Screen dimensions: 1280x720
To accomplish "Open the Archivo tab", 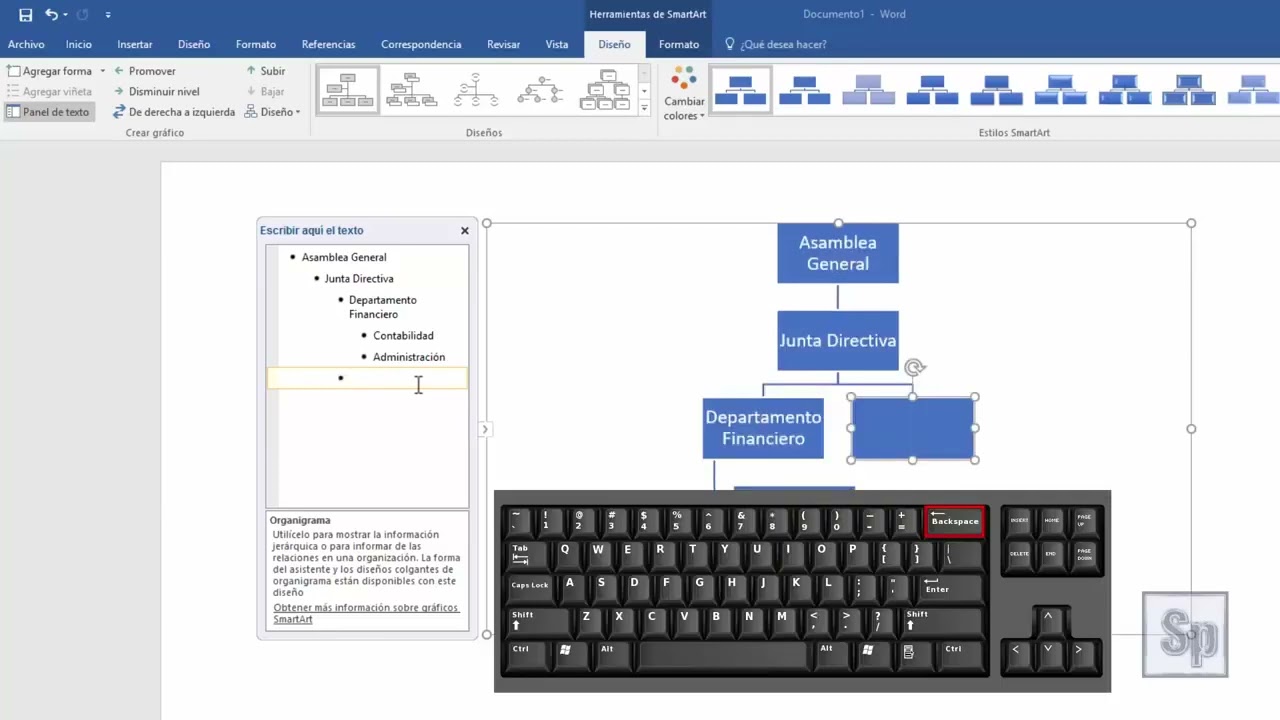I will point(26,44).
